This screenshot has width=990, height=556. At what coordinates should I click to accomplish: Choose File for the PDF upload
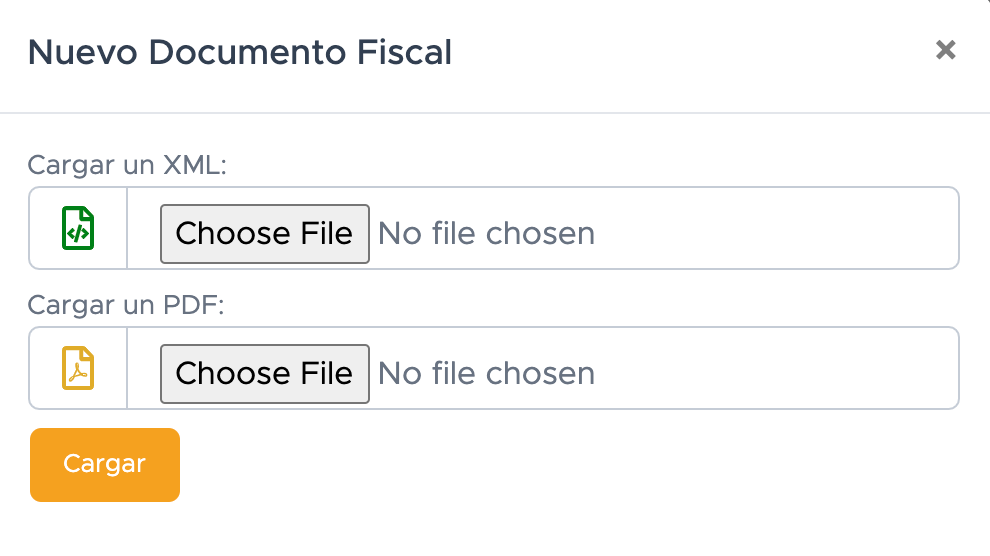[265, 374]
